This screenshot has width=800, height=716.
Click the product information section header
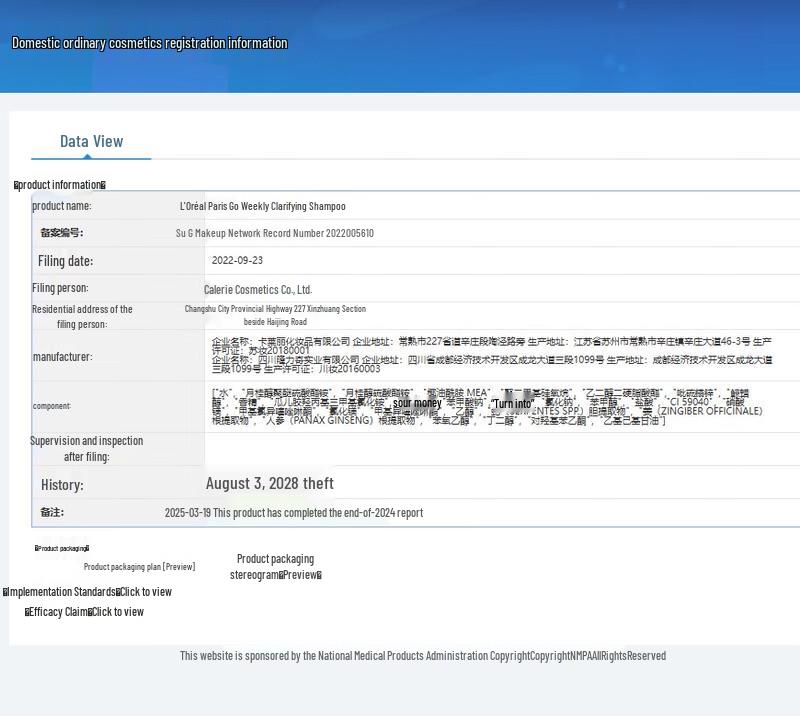click(60, 185)
